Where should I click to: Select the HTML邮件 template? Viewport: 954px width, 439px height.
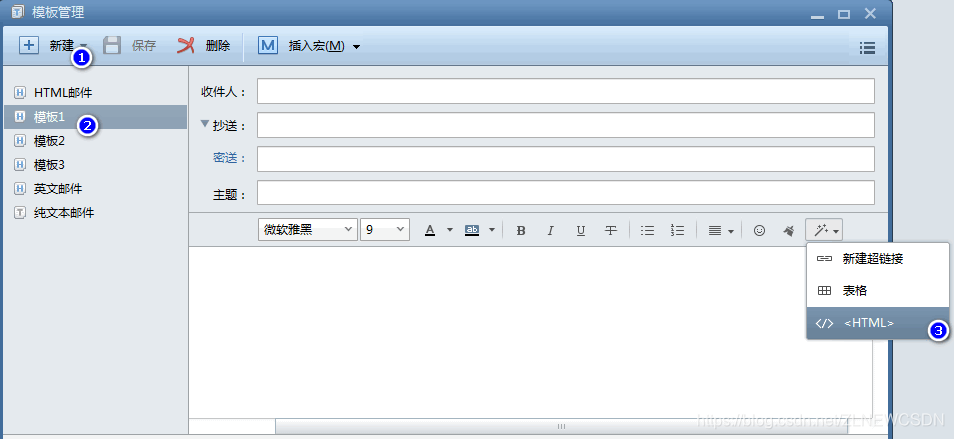pyautogui.click(x=96, y=93)
